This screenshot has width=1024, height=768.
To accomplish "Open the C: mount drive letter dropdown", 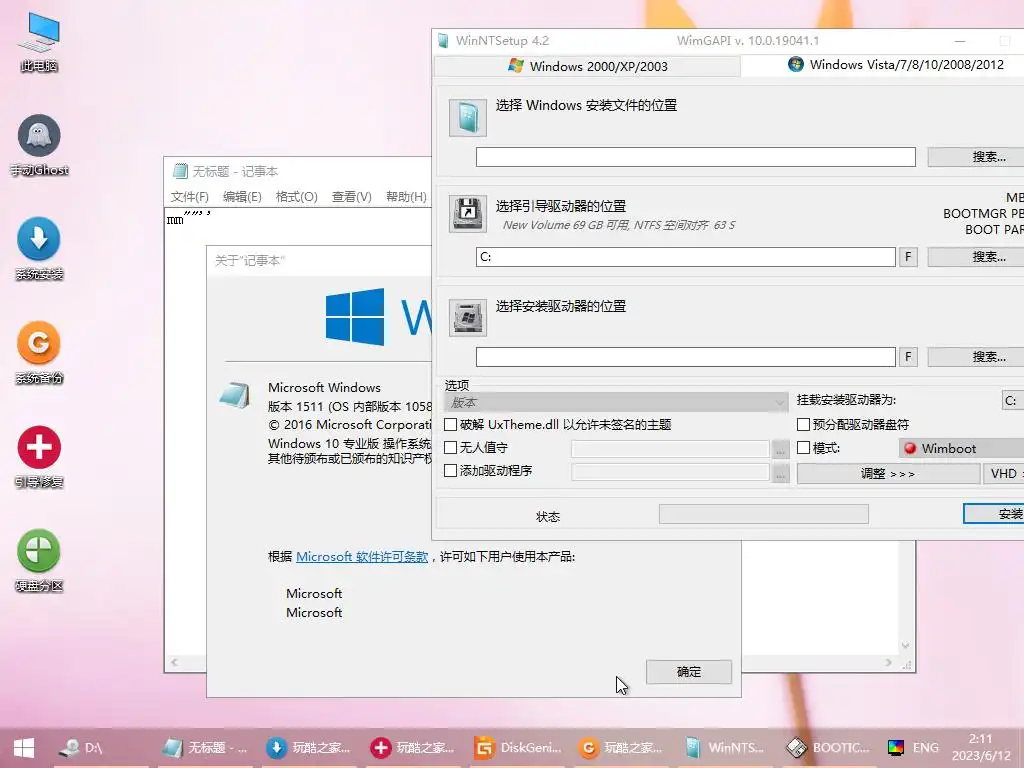I will coord(1013,400).
